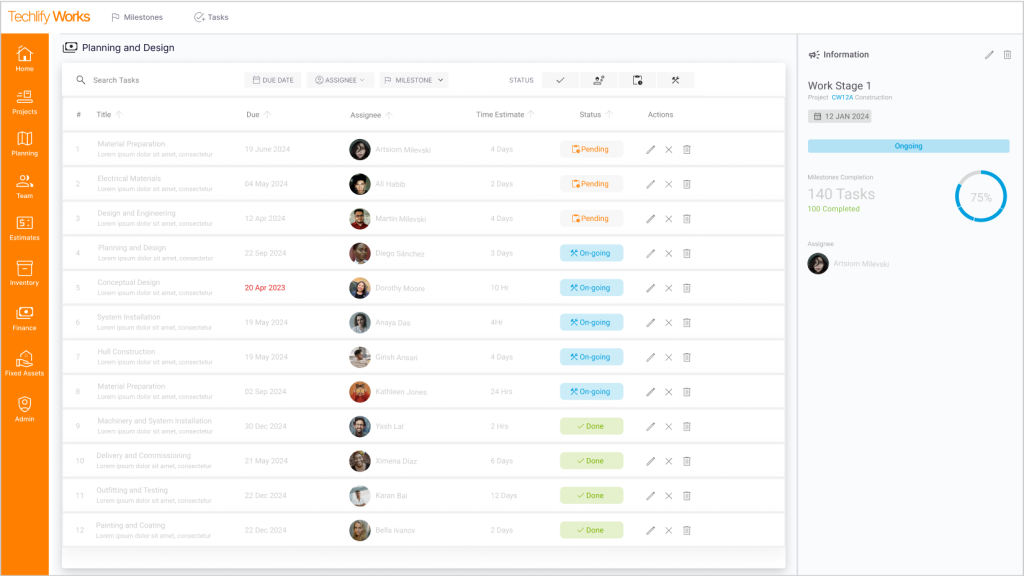The image size is (1024, 576).
Task: Edit Work Stage 1 in Information panel
Action: (989, 55)
